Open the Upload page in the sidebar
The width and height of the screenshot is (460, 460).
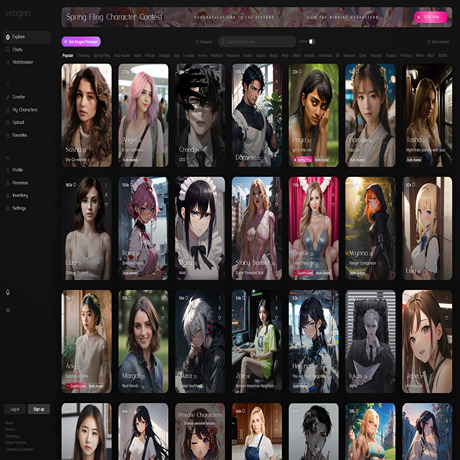pos(18,122)
